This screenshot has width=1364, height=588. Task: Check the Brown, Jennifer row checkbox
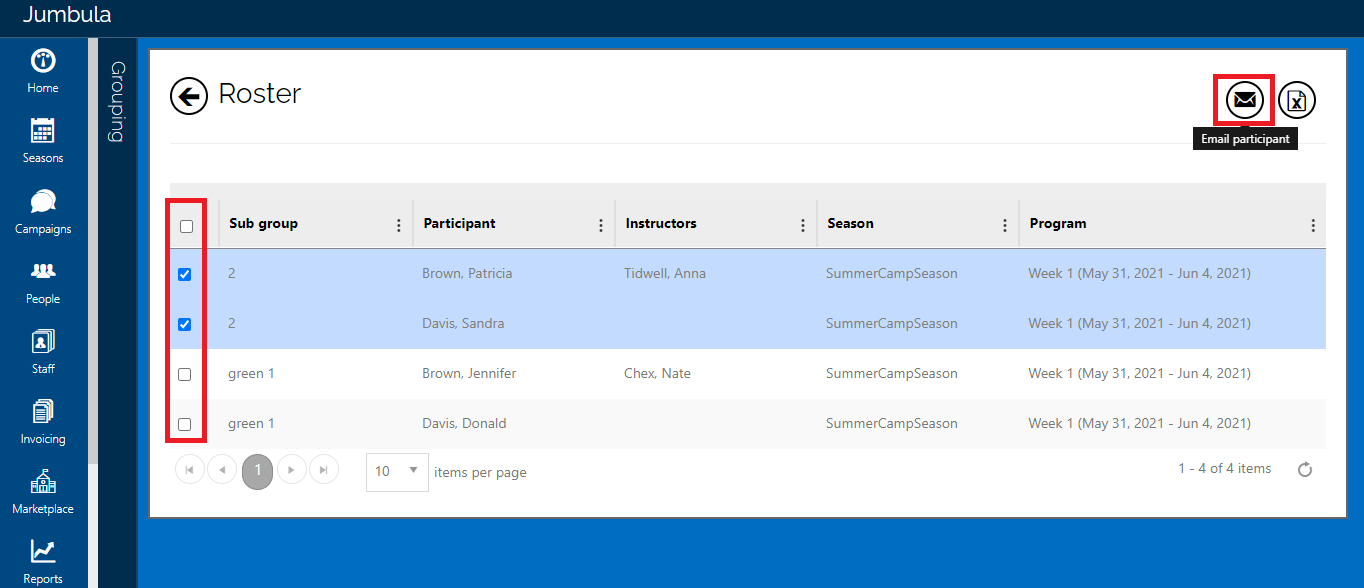tap(184, 374)
